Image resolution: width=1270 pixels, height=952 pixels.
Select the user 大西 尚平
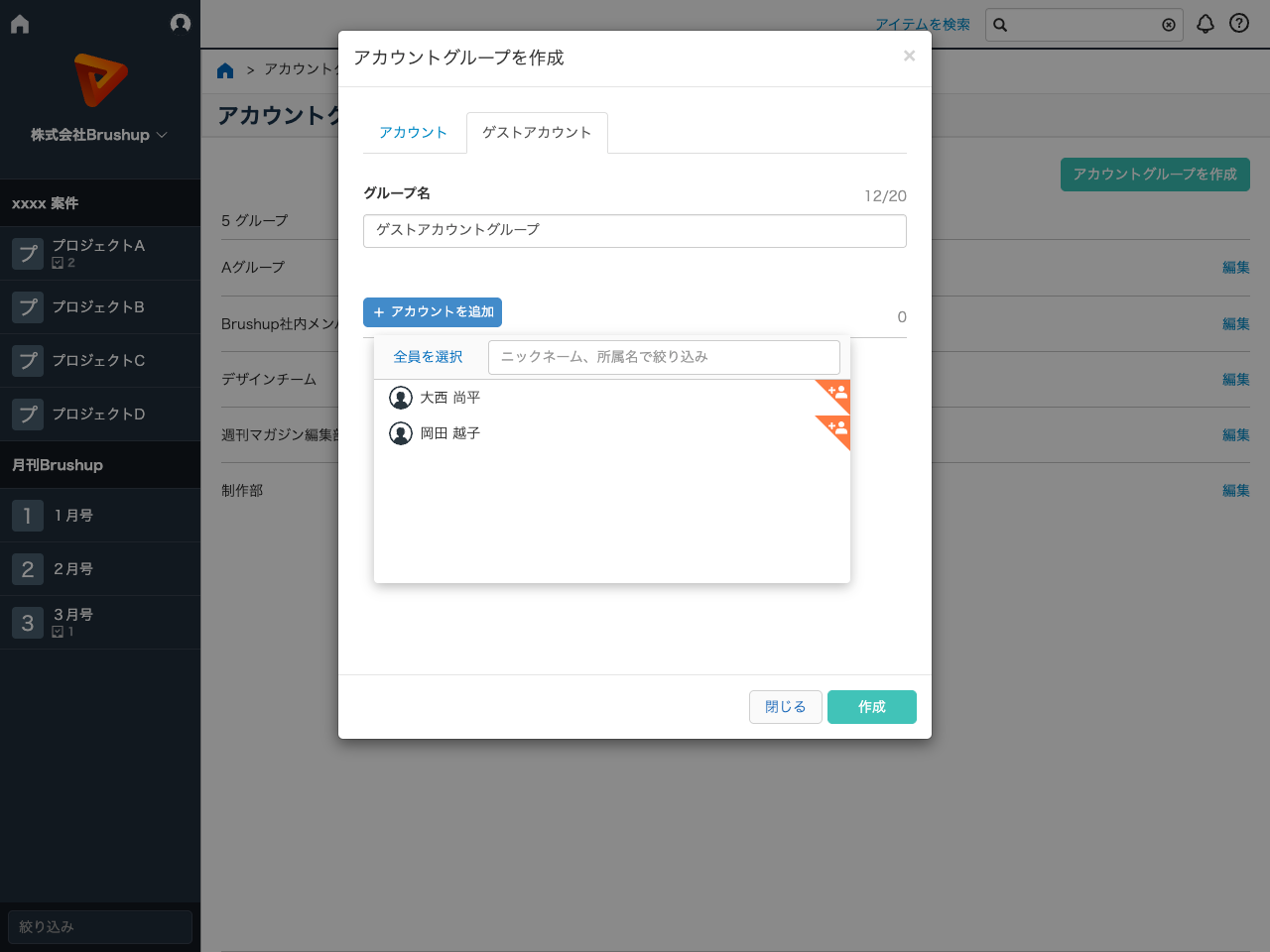612,398
